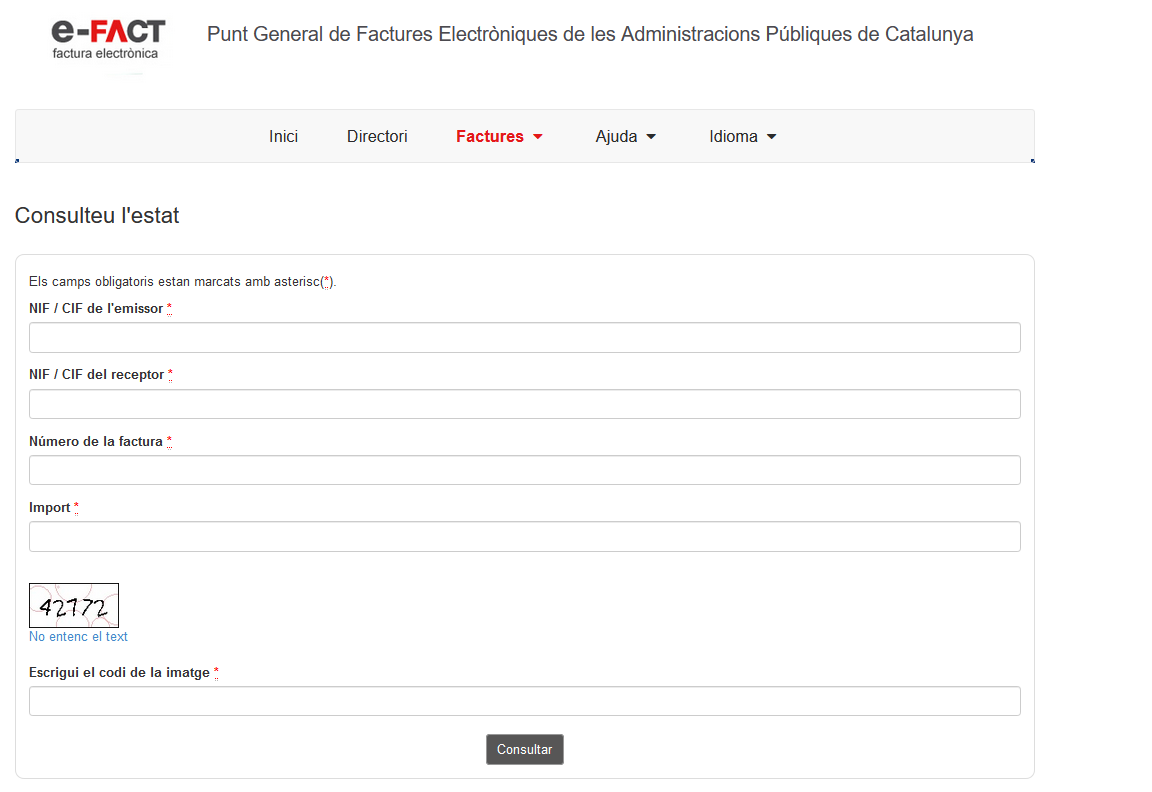
Task: Focus the NIF / CIF de l'emissor field
Action: coord(524,338)
